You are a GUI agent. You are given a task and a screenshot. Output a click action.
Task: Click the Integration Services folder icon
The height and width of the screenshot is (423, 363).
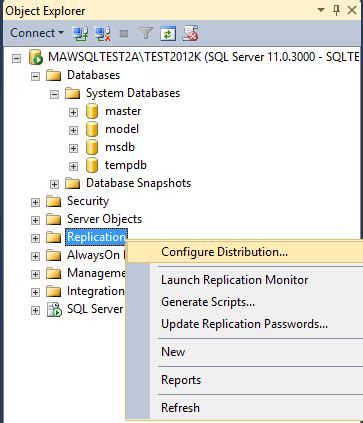pos(53,291)
